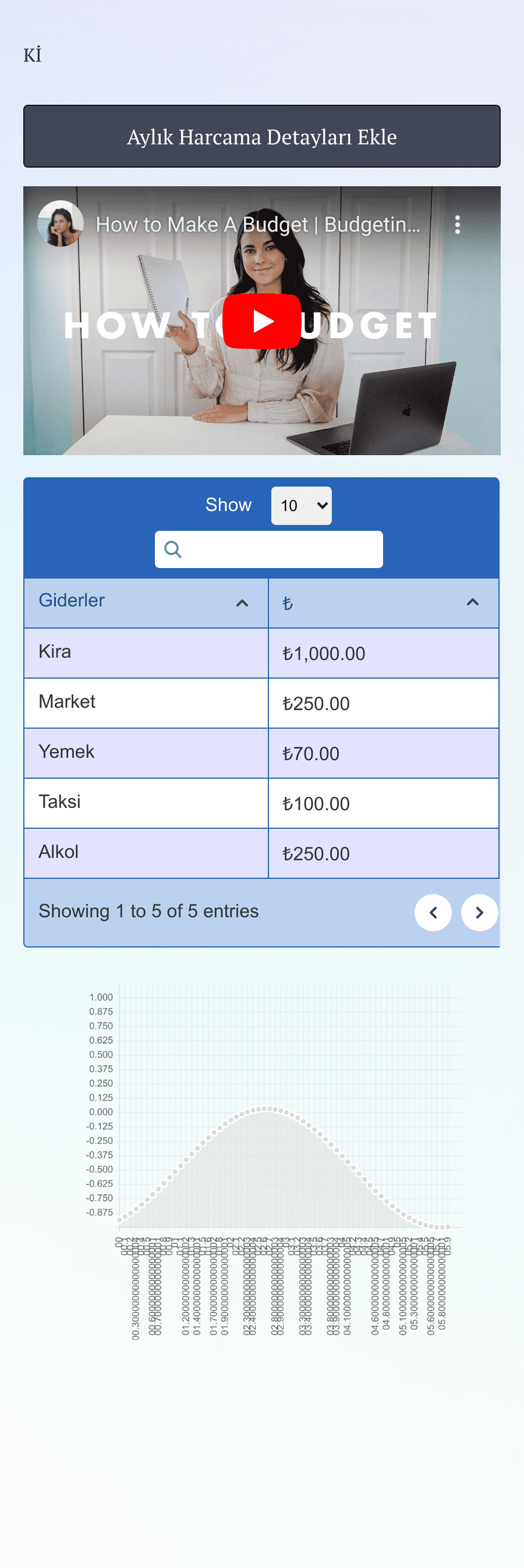Open the video title link
The height and width of the screenshot is (1568, 524).
coord(258,225)
